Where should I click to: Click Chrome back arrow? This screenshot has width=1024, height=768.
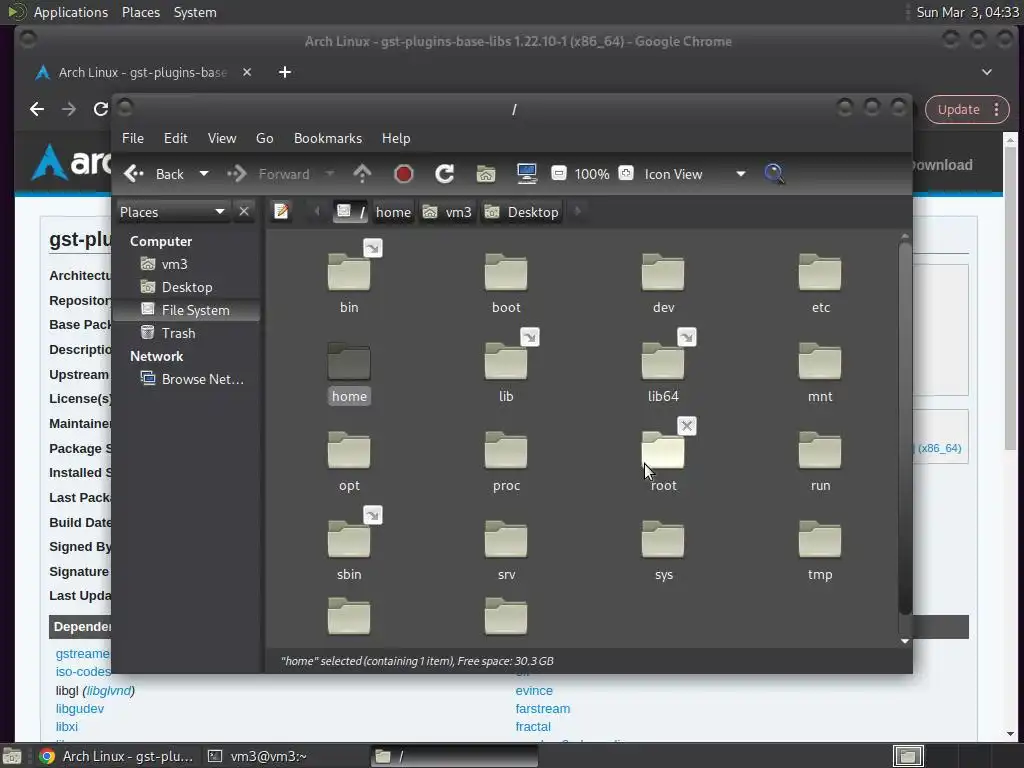point(37,109)
